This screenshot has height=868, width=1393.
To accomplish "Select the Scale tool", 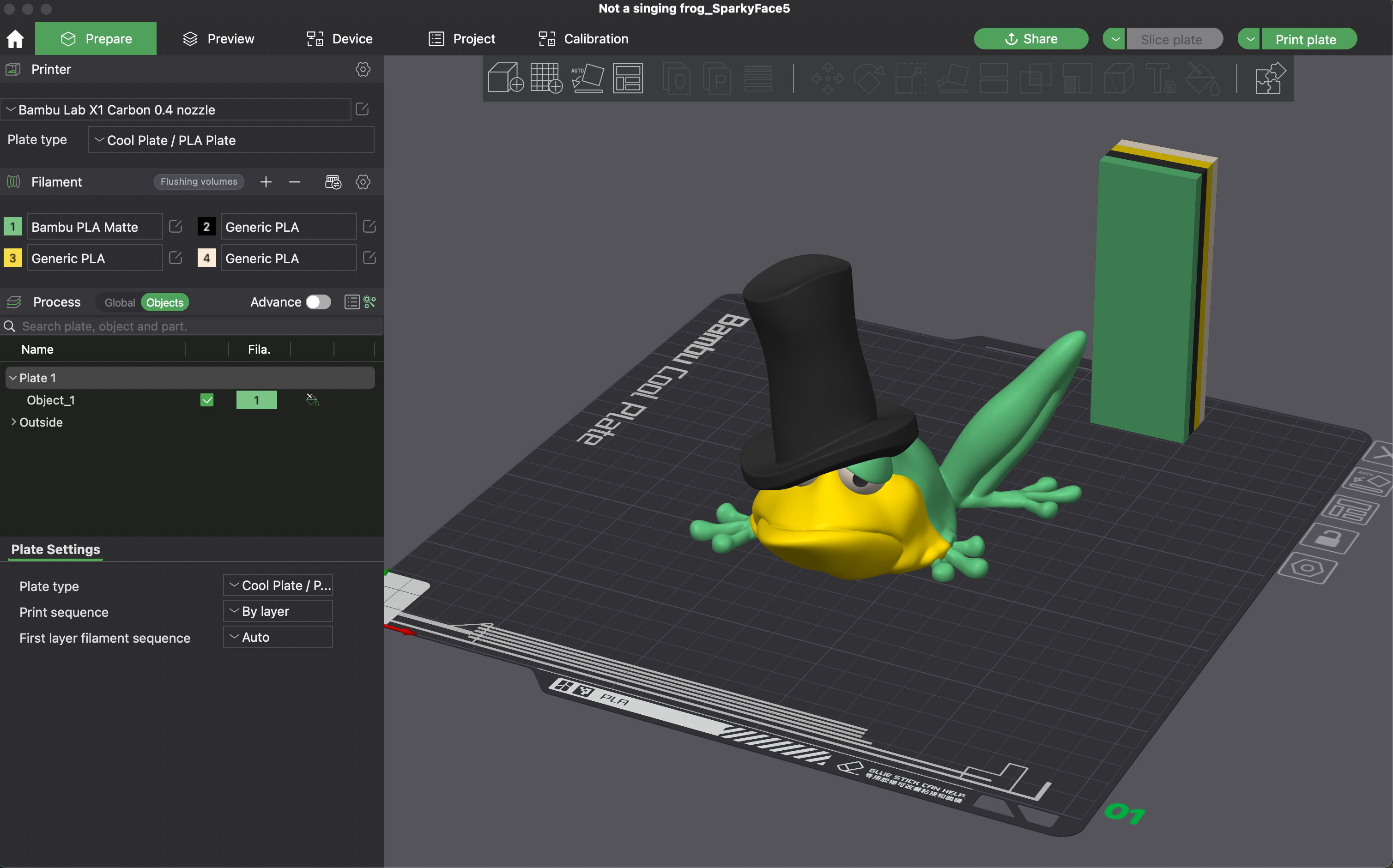I will 911,78.
